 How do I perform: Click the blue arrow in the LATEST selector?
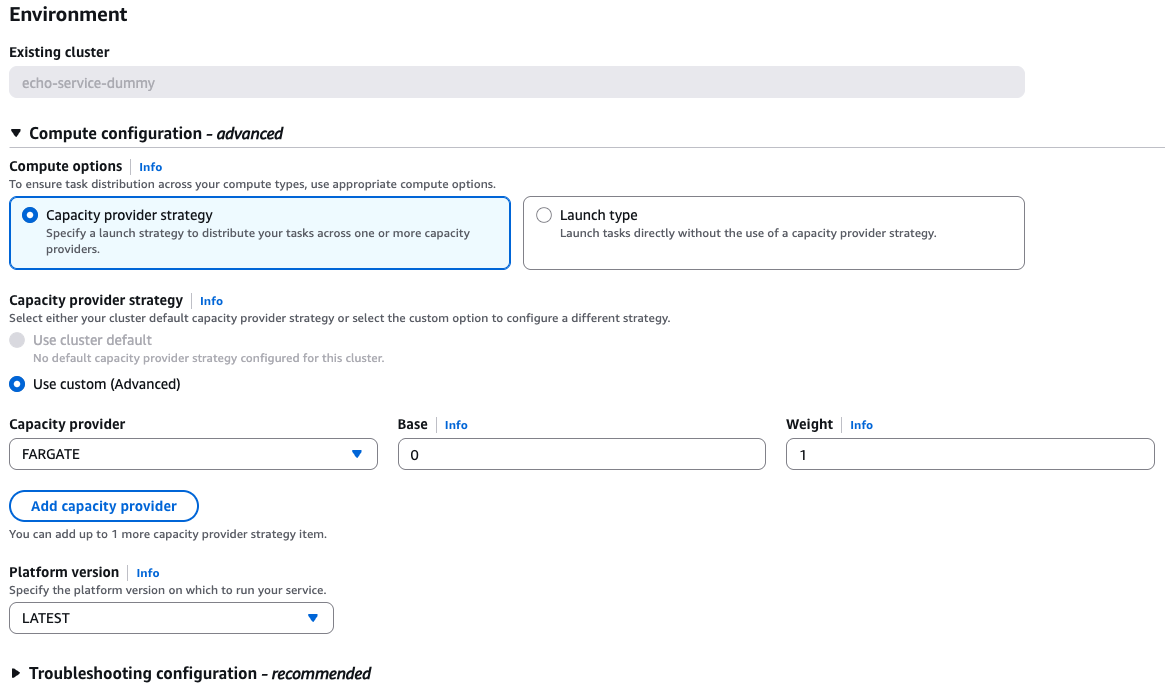(x=313, y=618)
